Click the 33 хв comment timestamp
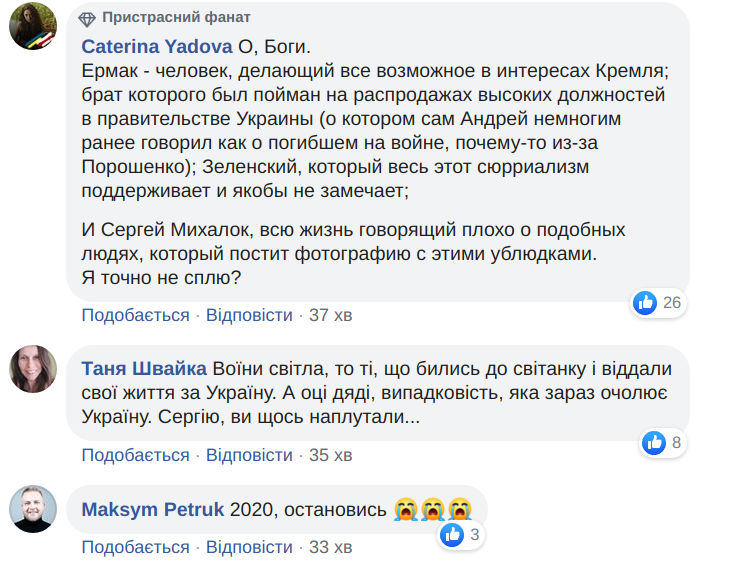 coord(331,547)
